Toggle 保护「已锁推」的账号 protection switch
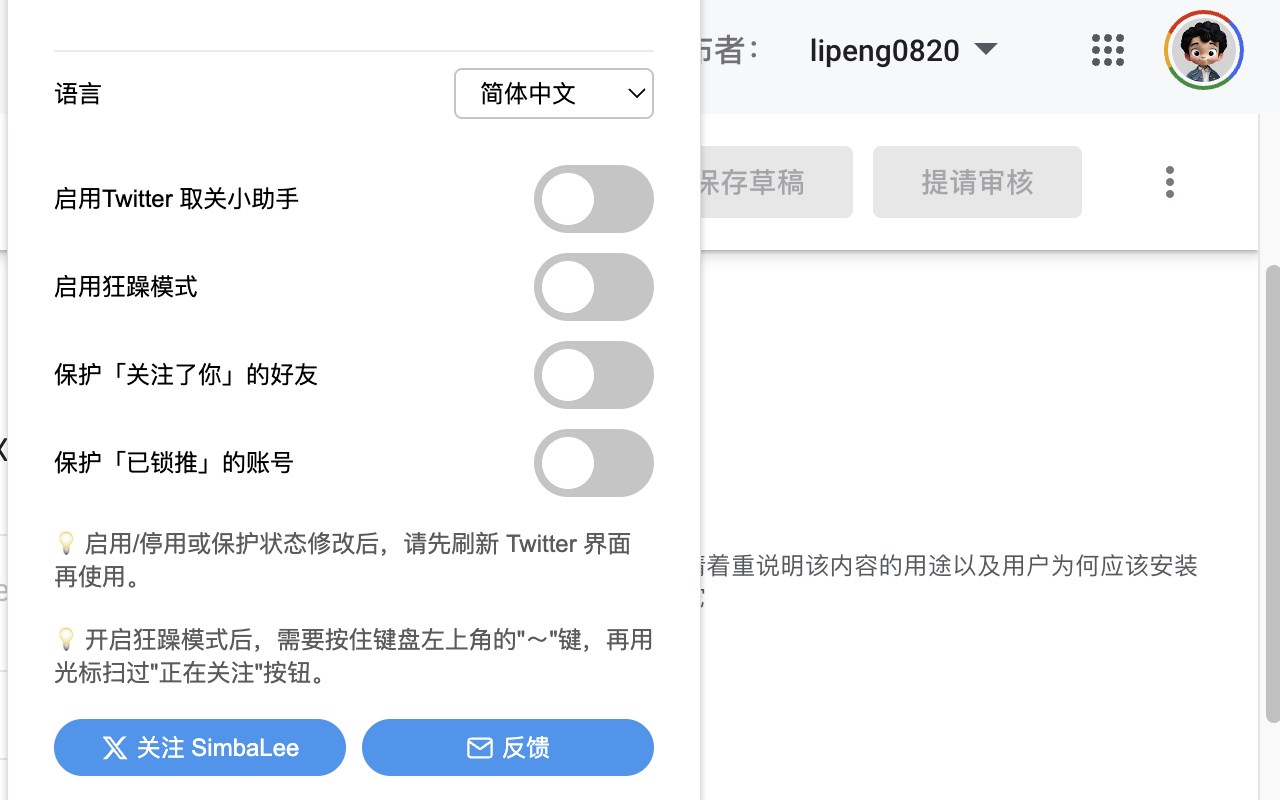1280x800 pixels. pos(593,463)
